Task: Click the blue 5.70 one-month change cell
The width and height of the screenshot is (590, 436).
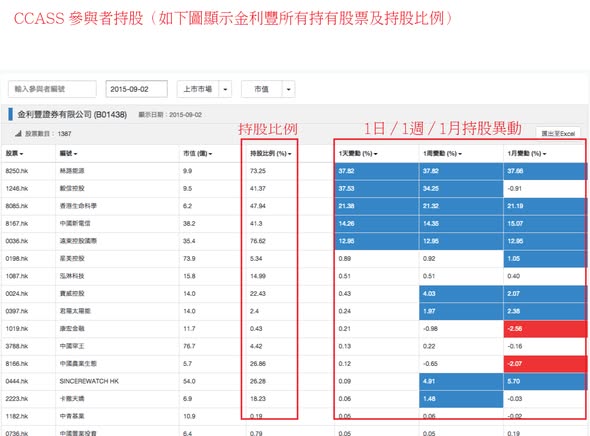Action: [x=545, y=381]
